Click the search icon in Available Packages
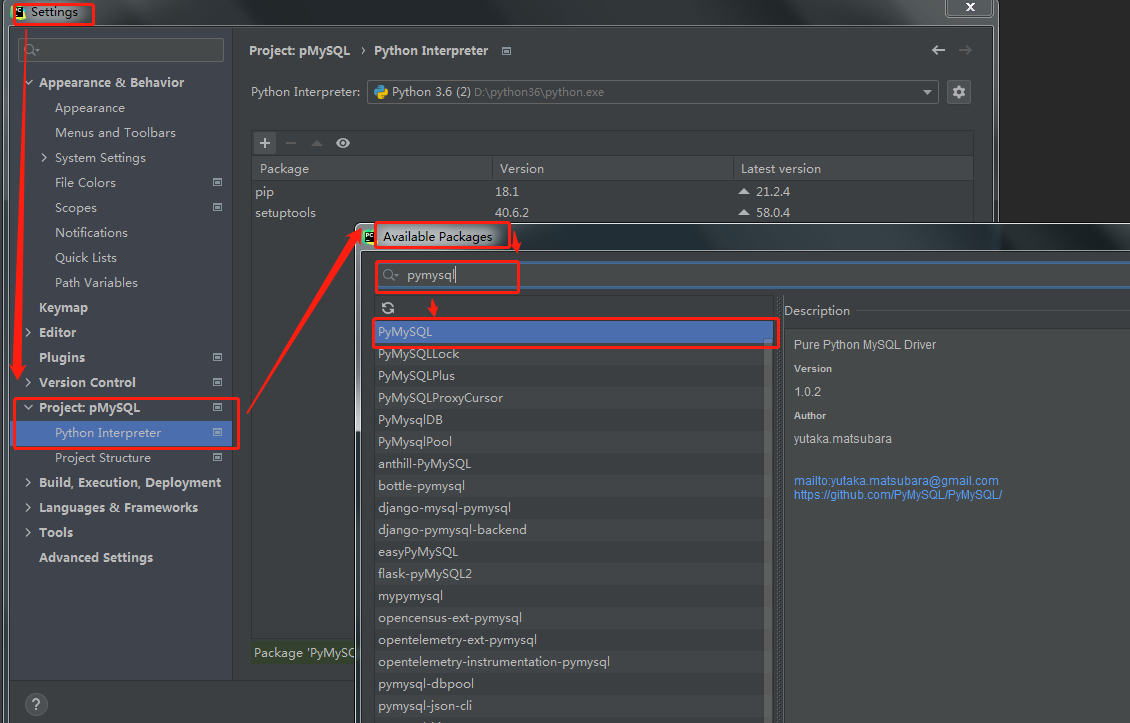 click(x=390, y=275)
